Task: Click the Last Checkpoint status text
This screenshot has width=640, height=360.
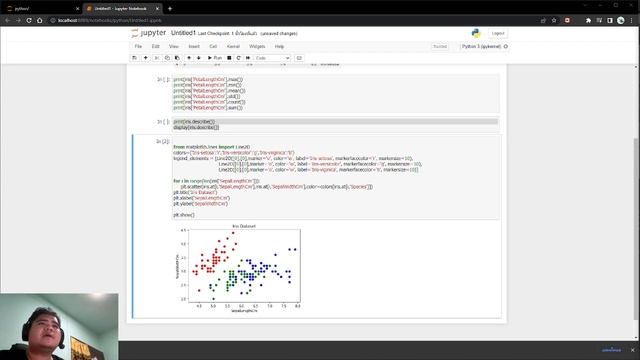Action: point(227,33)
